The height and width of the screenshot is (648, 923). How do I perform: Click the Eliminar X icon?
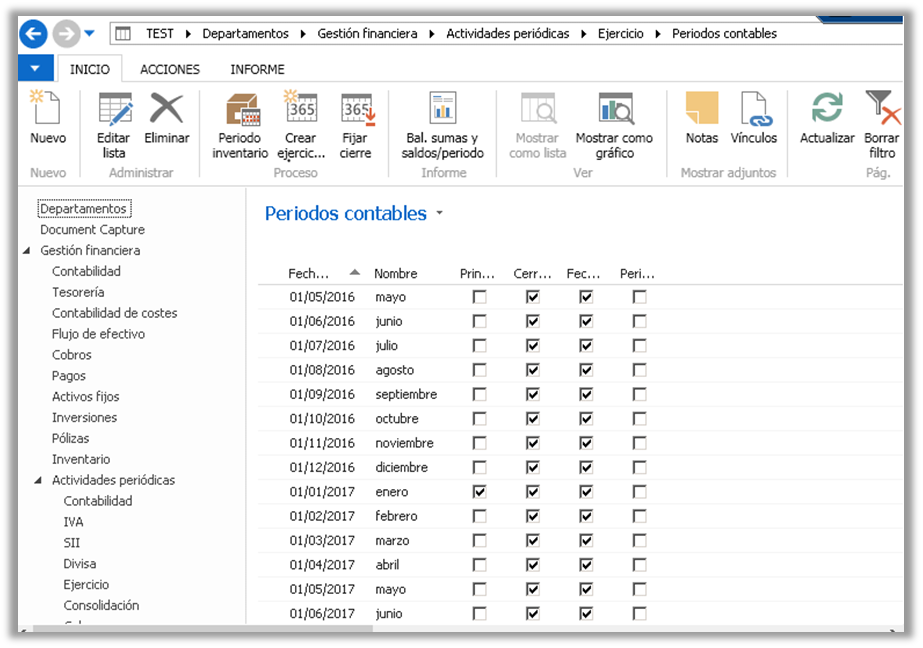(x=166, y=110)
